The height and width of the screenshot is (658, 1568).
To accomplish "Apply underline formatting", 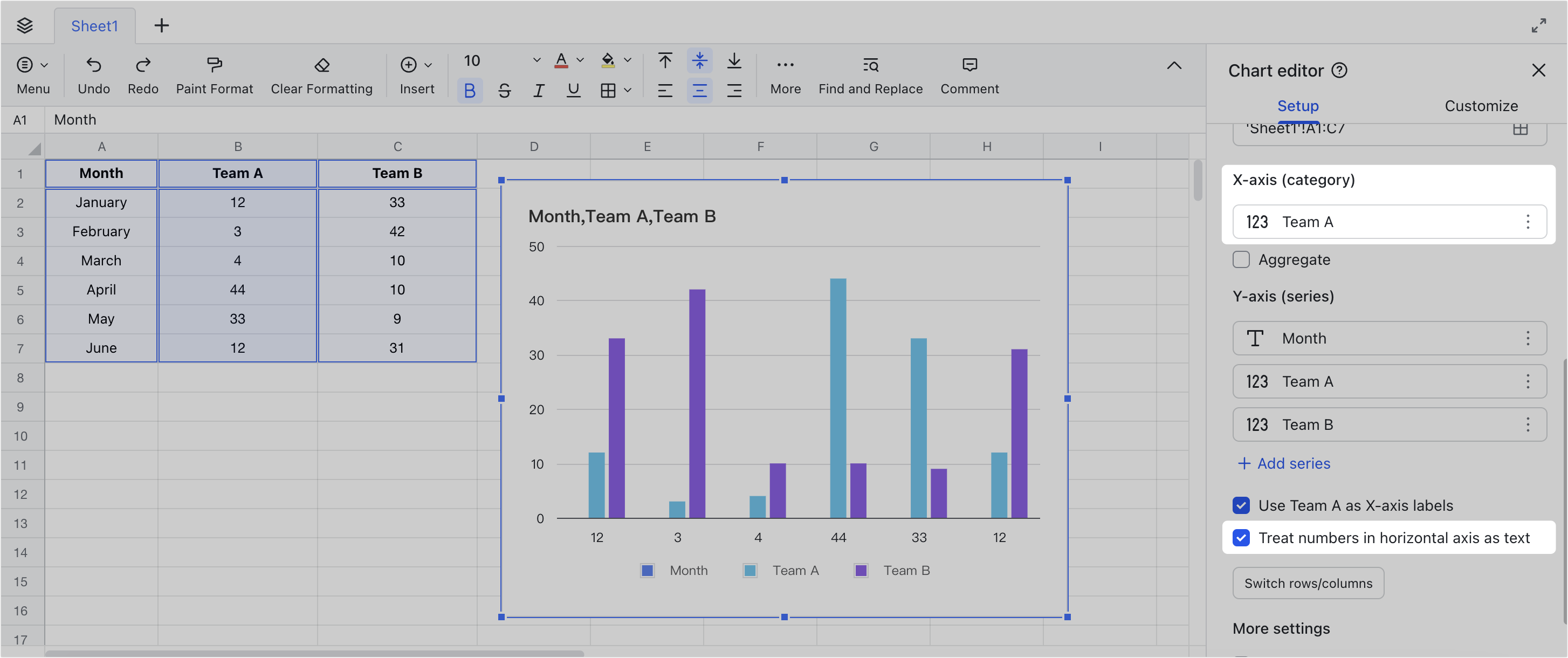I will click(573, 90).
